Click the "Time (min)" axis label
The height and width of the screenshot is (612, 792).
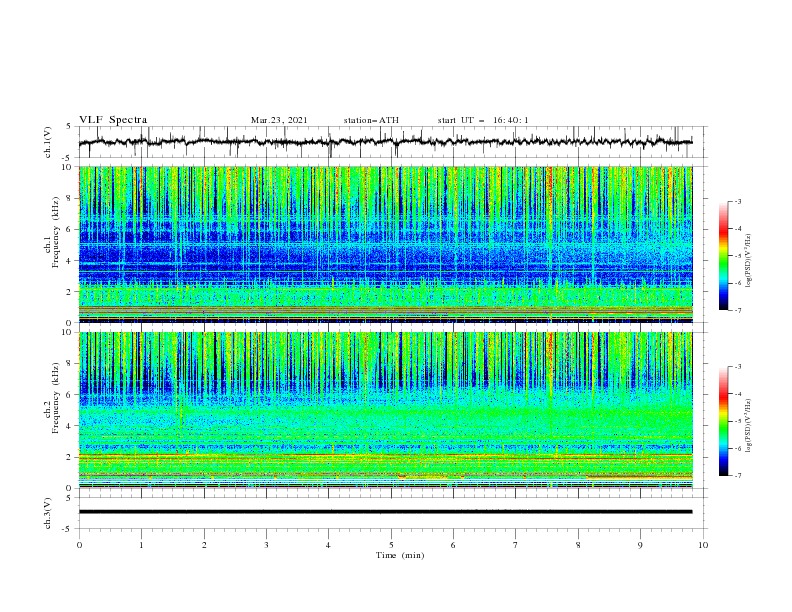coord(400,555)
